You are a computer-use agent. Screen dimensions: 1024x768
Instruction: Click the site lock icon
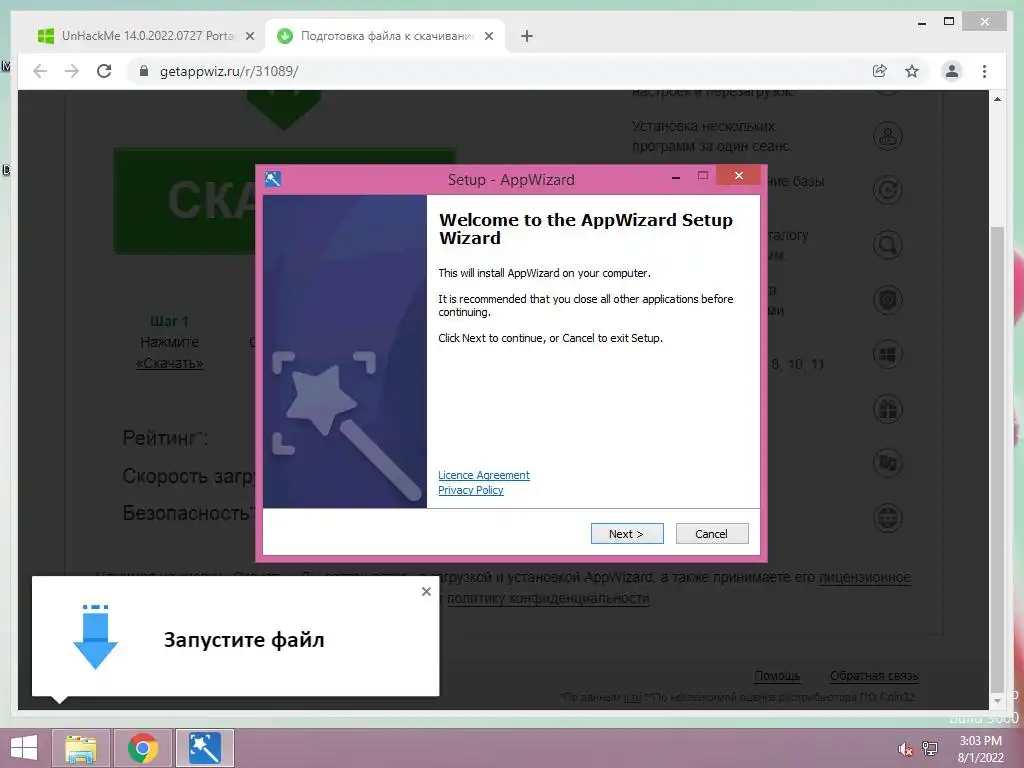pyautogui.click(x=144, y=71)
